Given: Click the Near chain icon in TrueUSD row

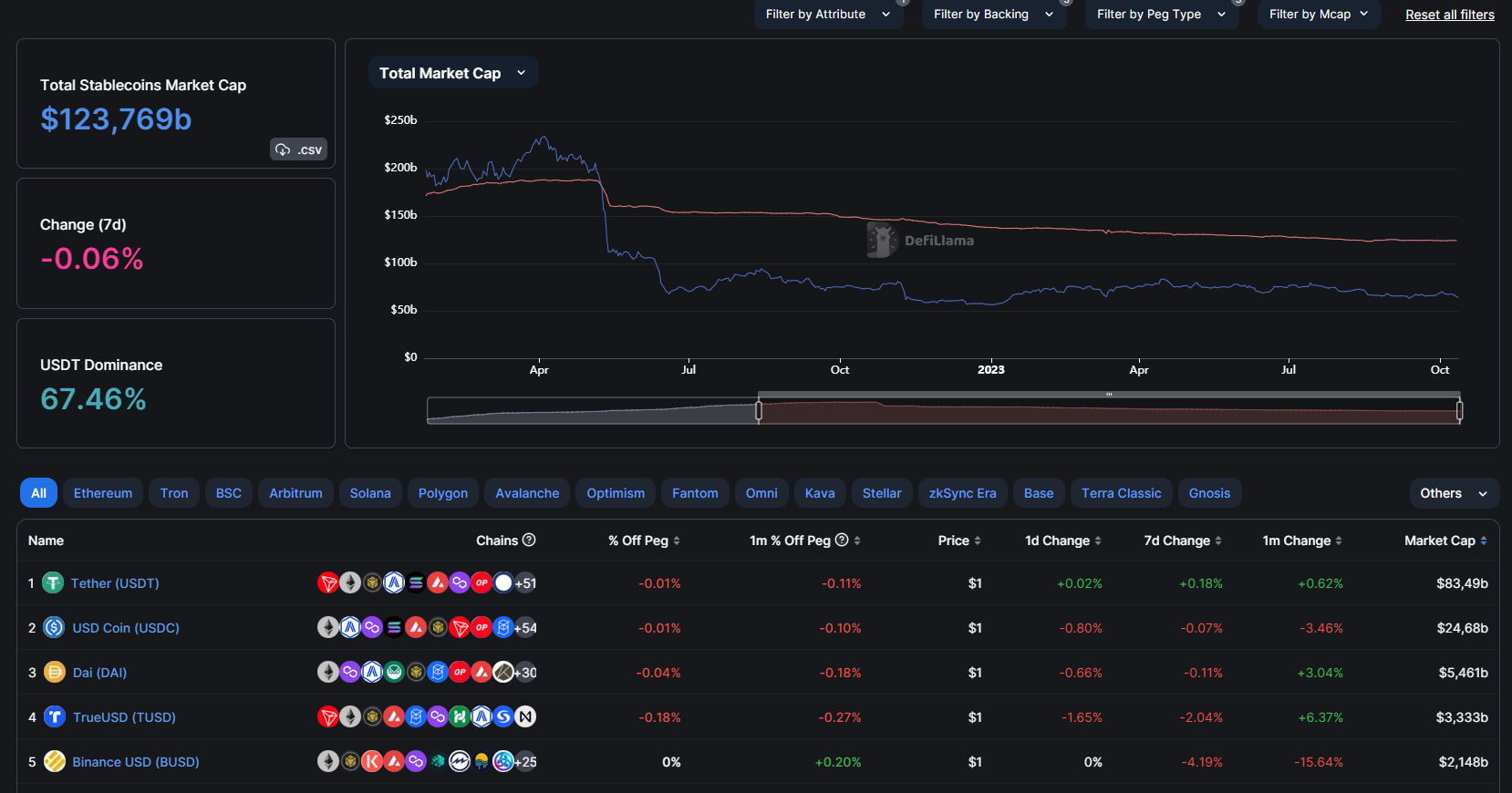Looking at the screenshot, I should [x=525, y=717].
